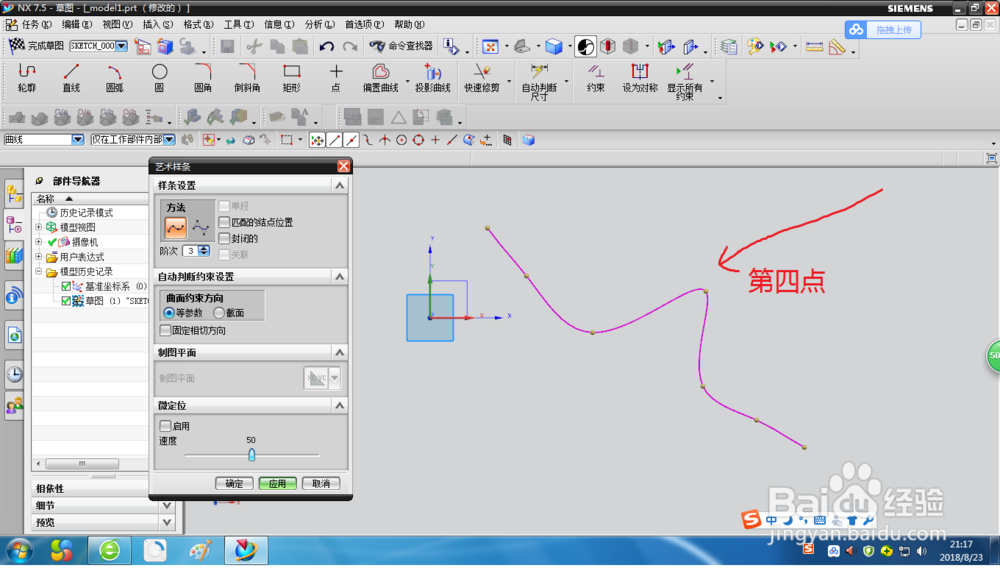Toggle the 草图 (1) checkbox in navigator
The height and width of the screenshot is (568, 1000).
pyautogui.click(x=66, y=301)
